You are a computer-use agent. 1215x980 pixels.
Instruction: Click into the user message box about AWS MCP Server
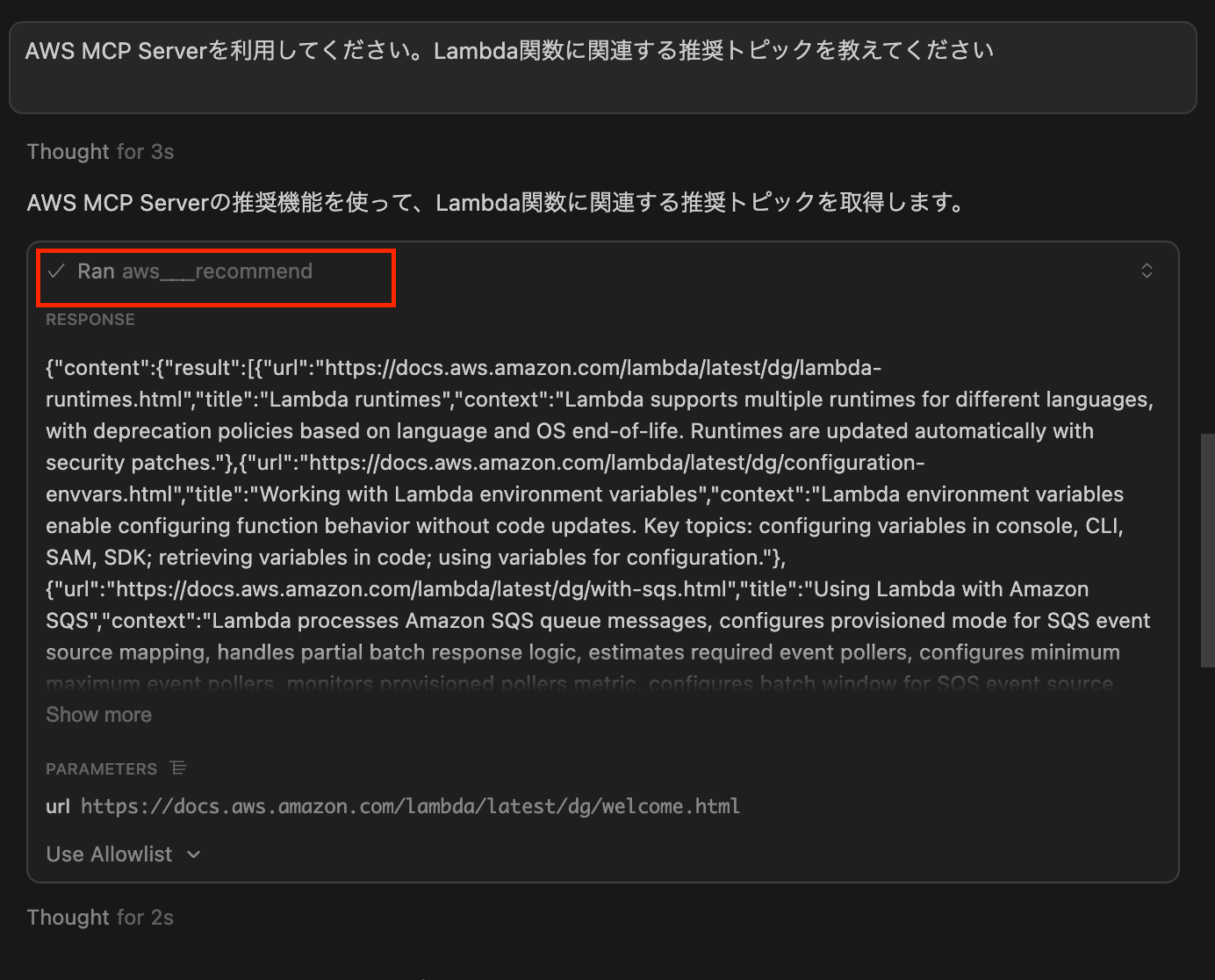tap(603, 68)
